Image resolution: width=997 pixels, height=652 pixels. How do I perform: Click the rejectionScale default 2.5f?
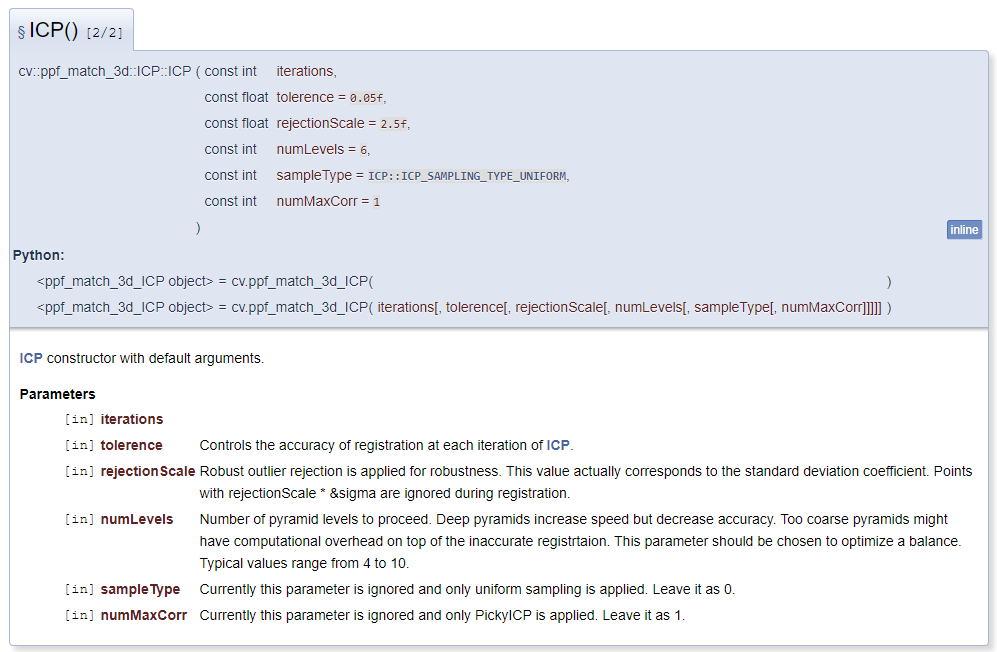[394, 124]
